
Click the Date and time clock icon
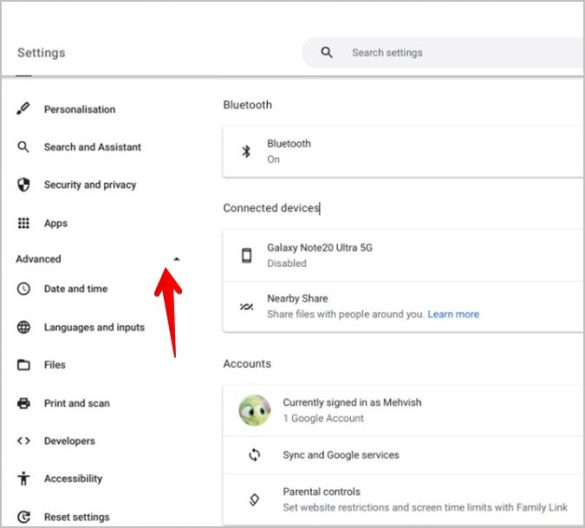[x=24, y=288]
